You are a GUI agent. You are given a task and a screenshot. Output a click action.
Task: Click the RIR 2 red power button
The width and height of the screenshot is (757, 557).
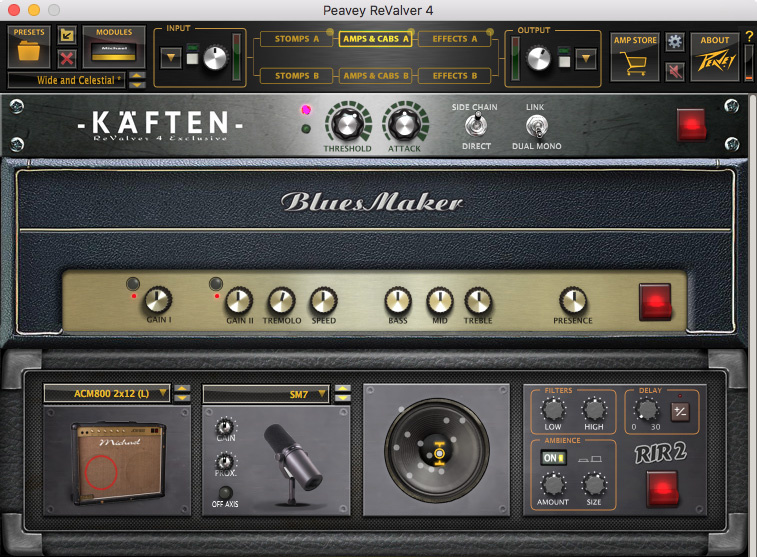click(662, 488)
